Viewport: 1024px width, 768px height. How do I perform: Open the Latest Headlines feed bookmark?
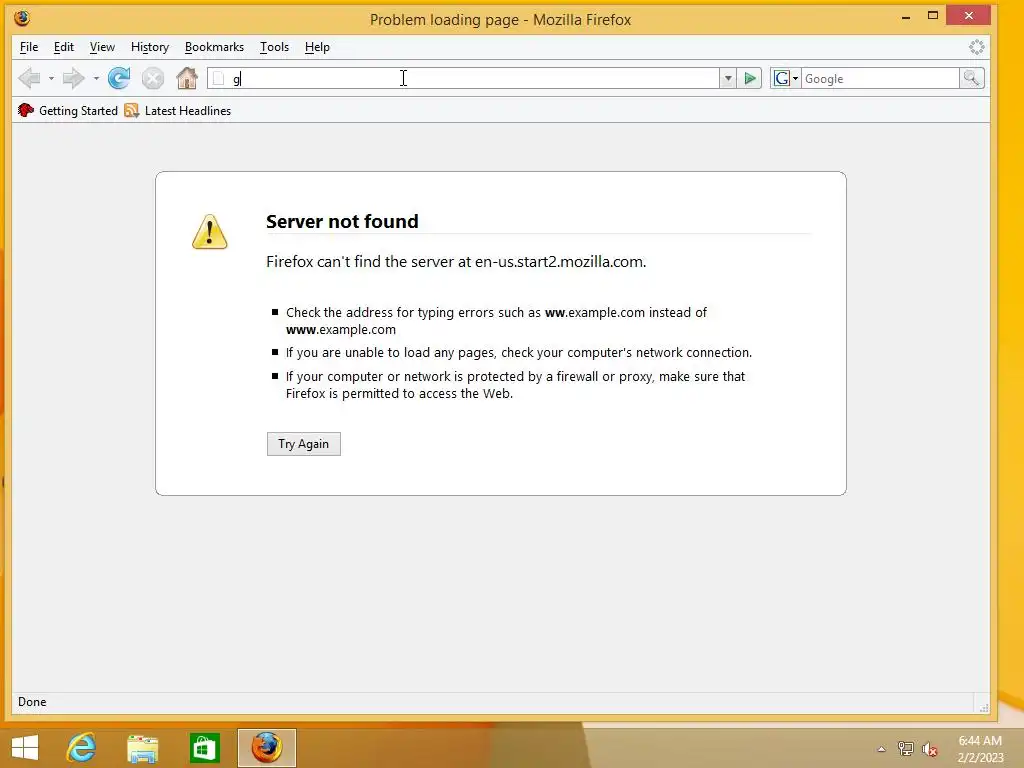tap(178, 110)
